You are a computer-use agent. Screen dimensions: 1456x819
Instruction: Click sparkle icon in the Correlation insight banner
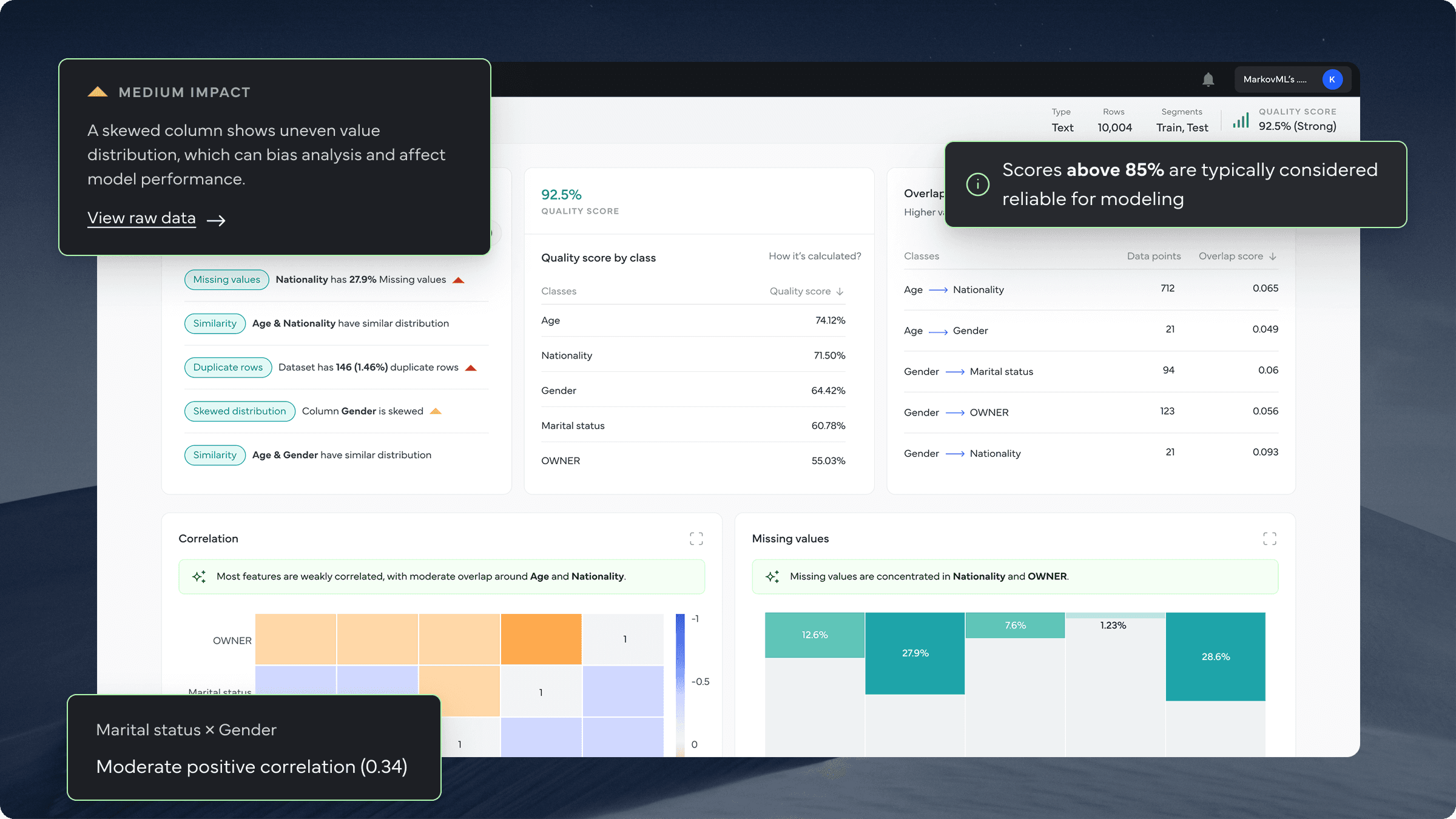pyautogui.click(x=199, y=576)
